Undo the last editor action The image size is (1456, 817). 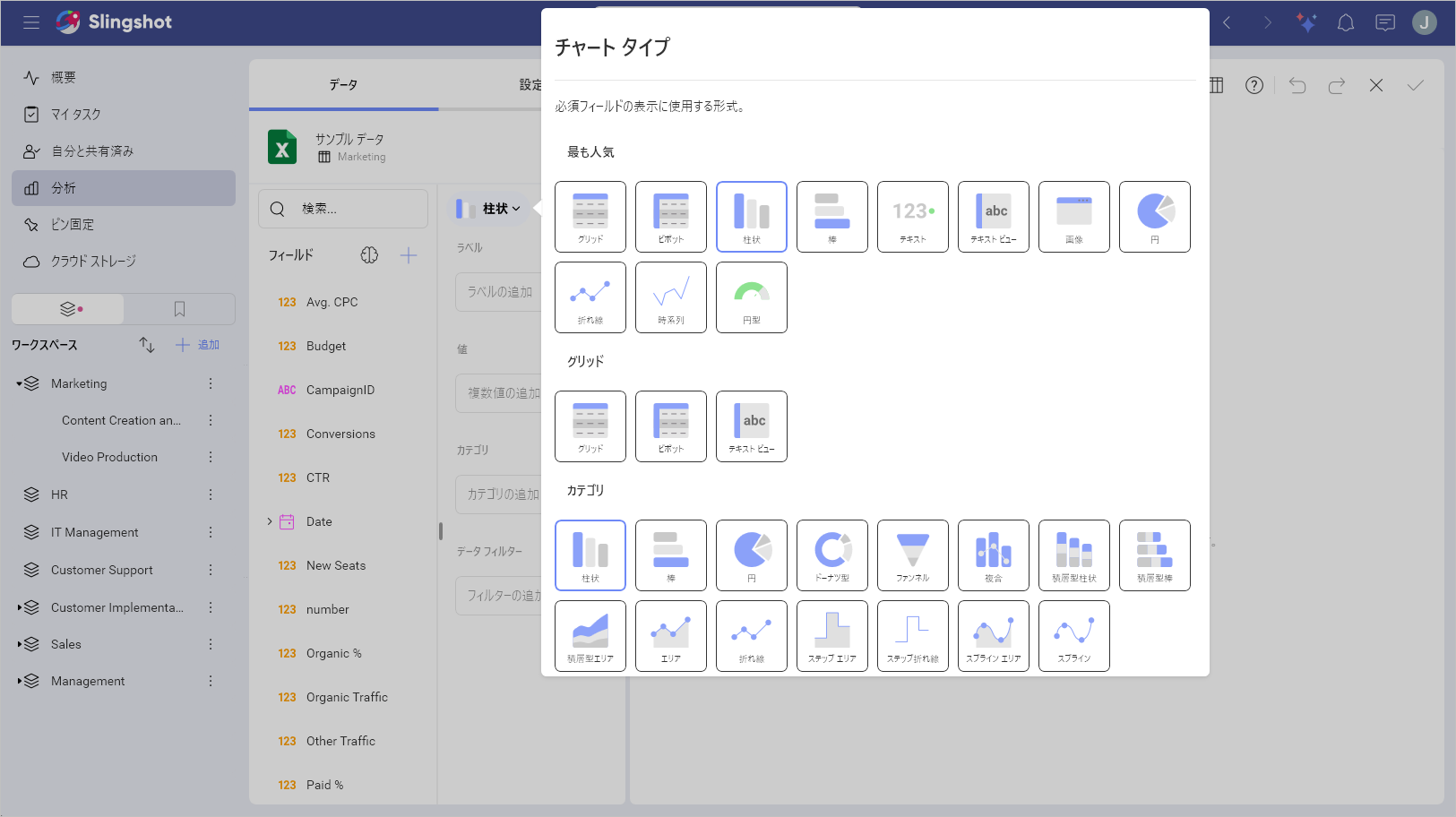1297,85
